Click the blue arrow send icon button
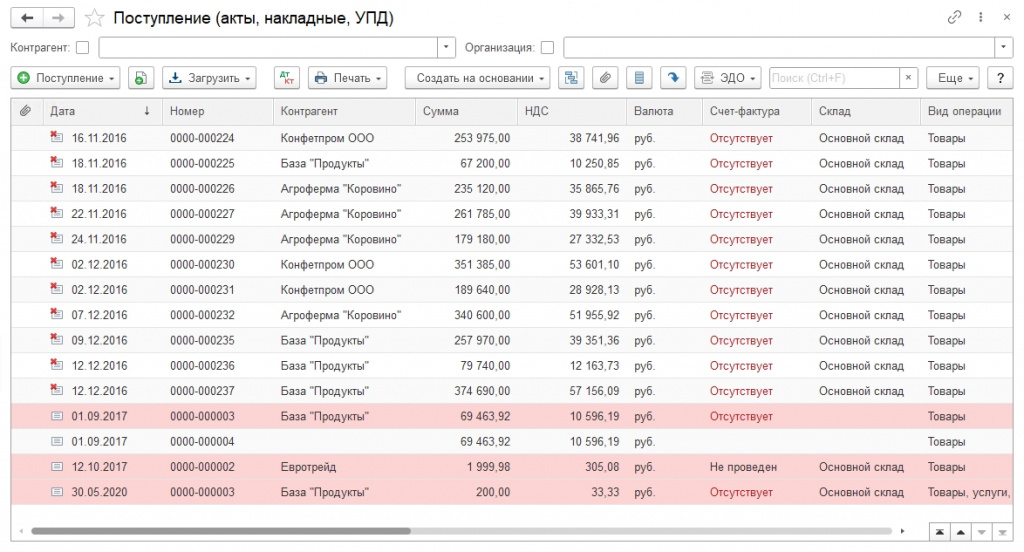1024x552 pixels. click(673, 78)
